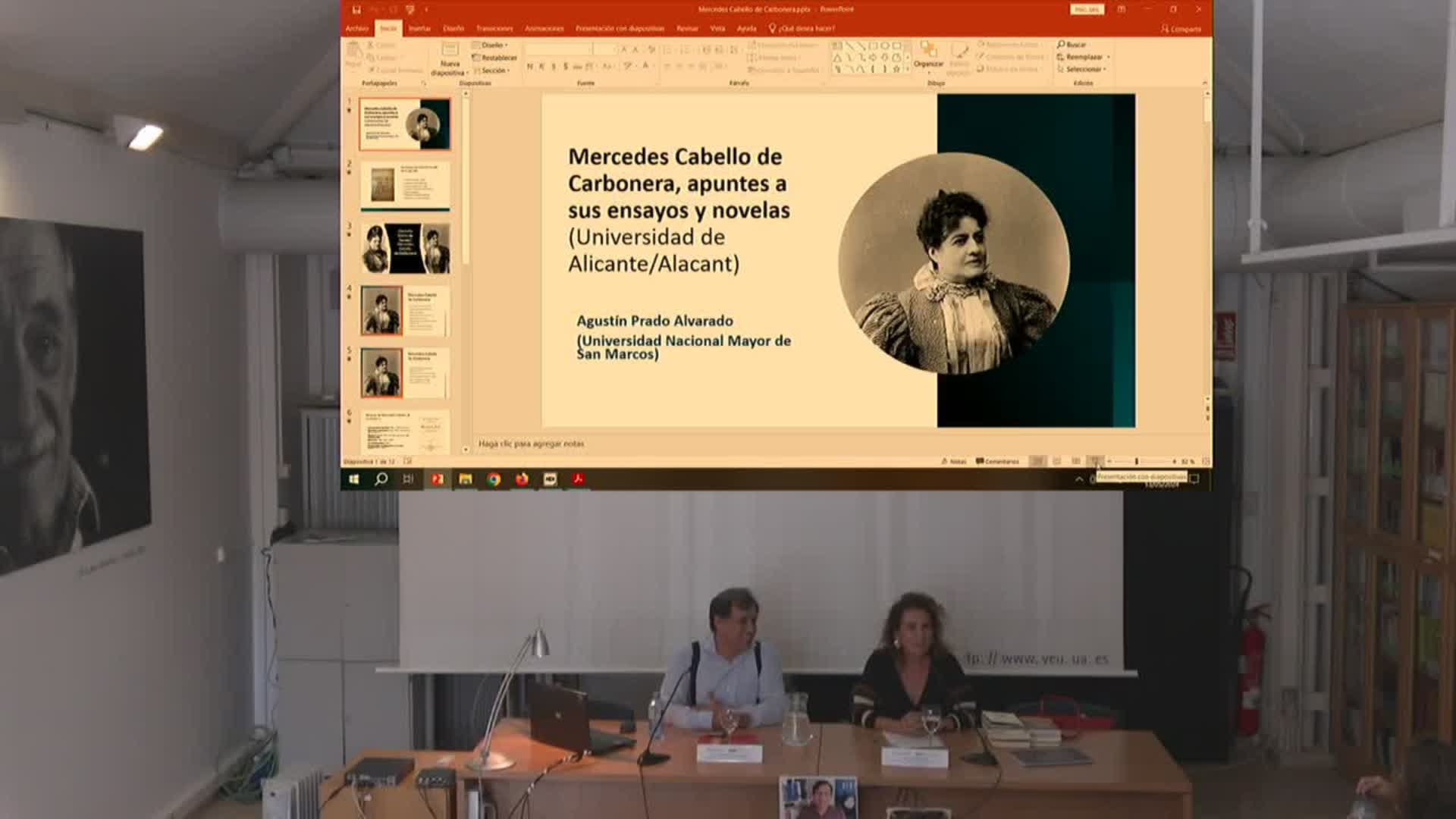Click the start-from-beginning presentation icon in quick access
The image size is (1456, 819).
(409, 9)
